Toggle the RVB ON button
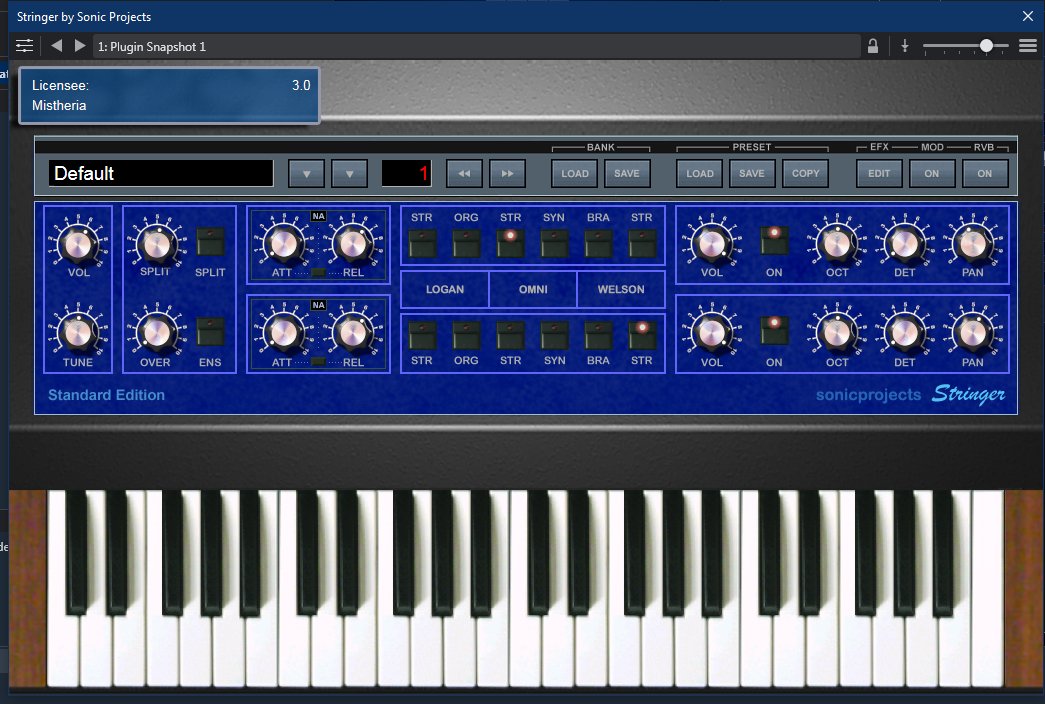This screenshot has height=704, width=1045. (985, 173)
